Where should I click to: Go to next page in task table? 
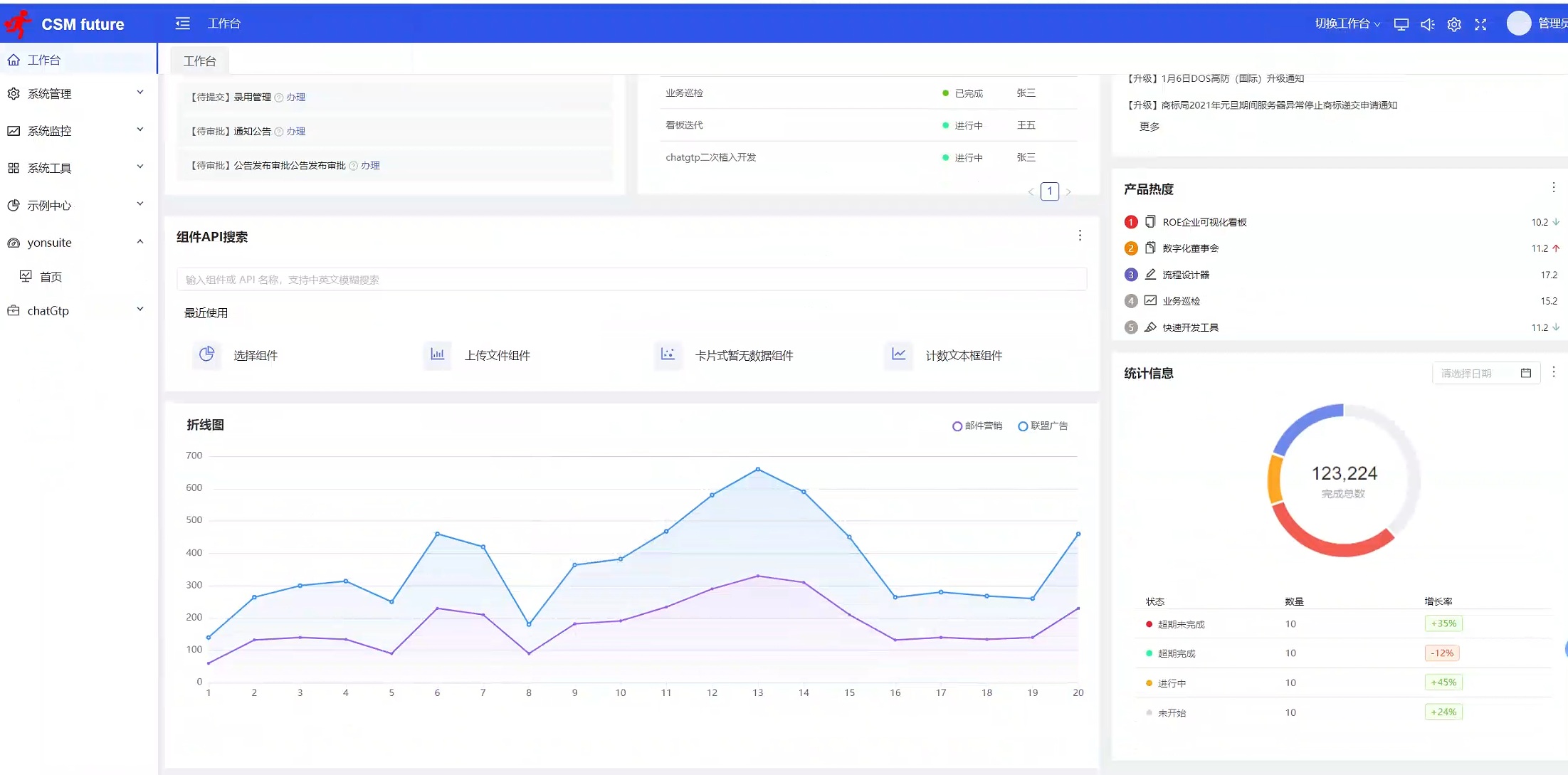(1068, 191)
